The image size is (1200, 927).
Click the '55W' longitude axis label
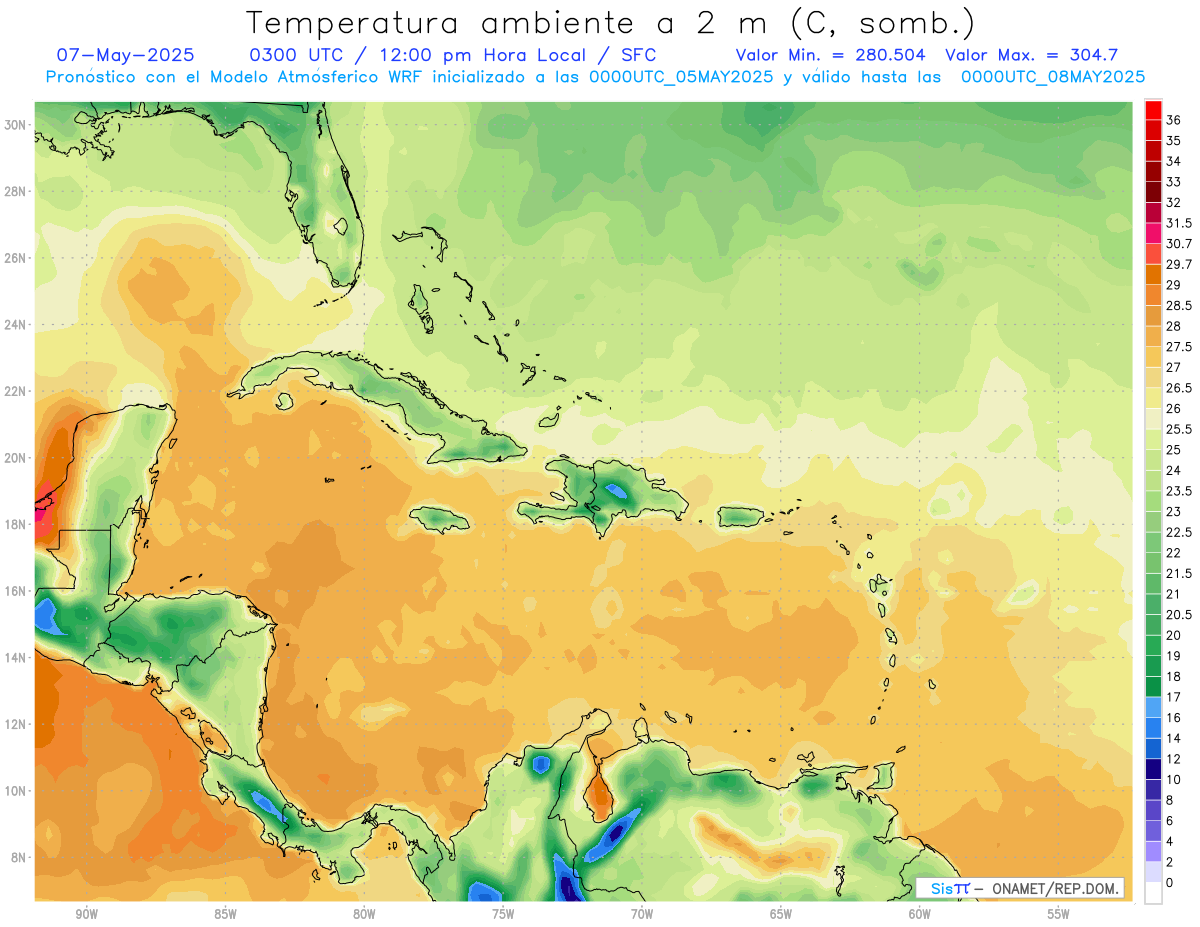tap(1058, 915)
